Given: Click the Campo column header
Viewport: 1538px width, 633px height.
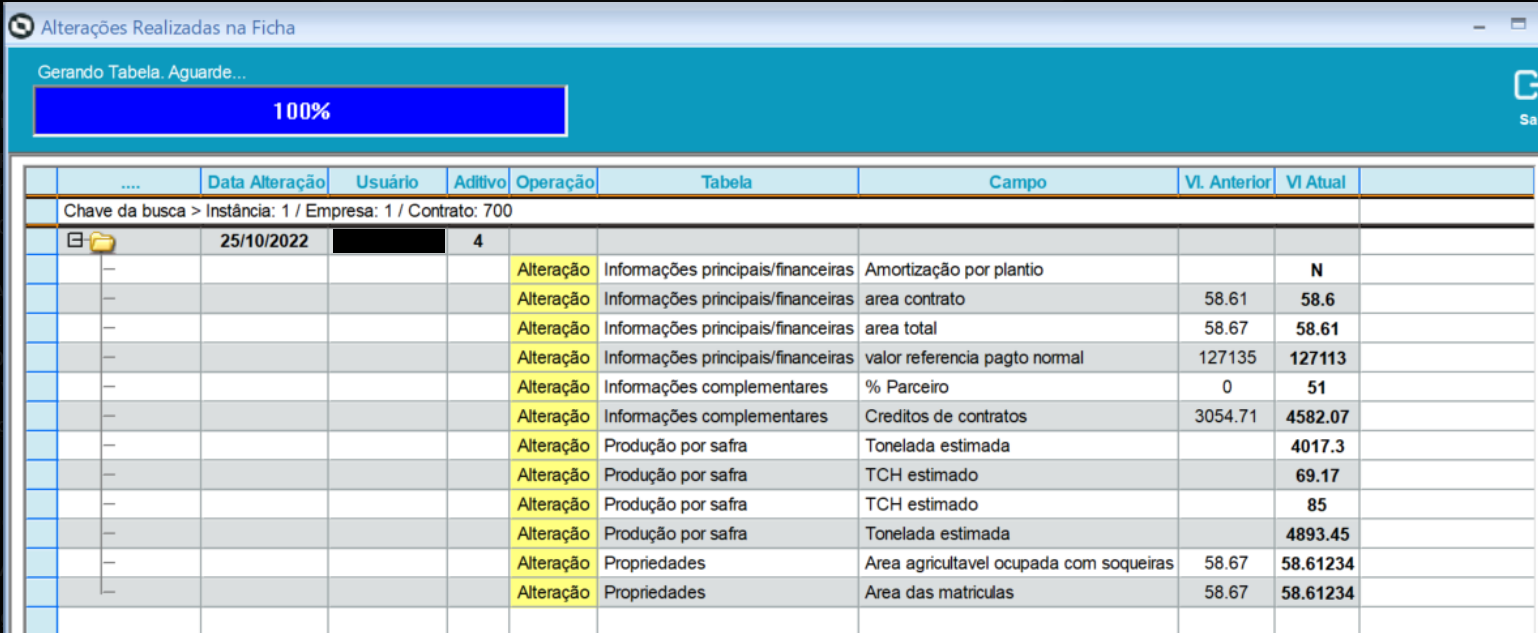Looking at the screenshot, I should pyautogui.click(x=1018, y=182).
